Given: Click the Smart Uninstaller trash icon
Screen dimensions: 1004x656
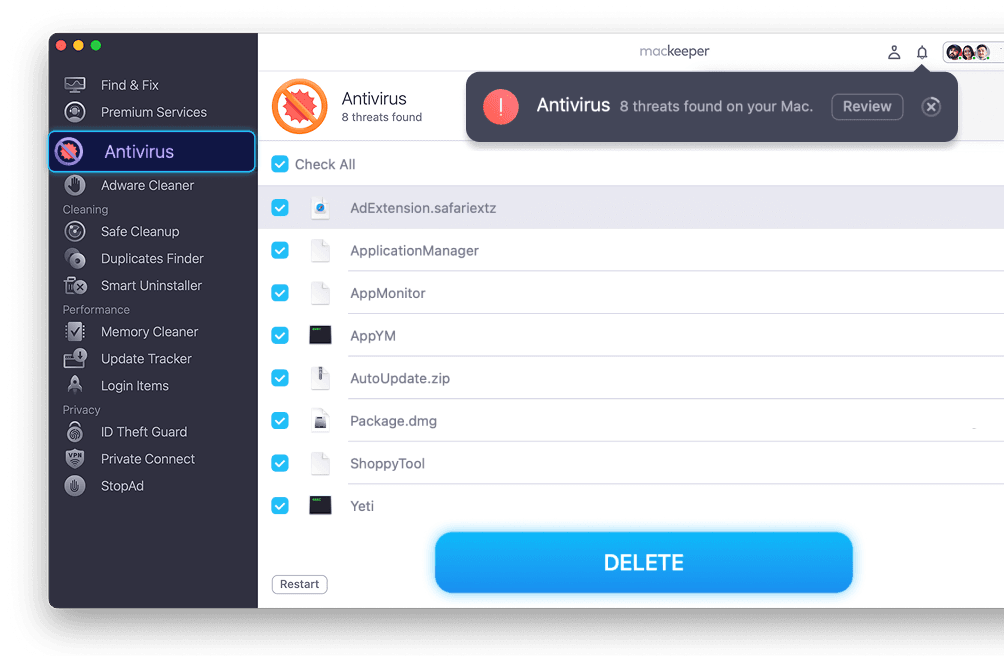Looking at the screenshot, I should pyautogui.click(x=75, y=285).
